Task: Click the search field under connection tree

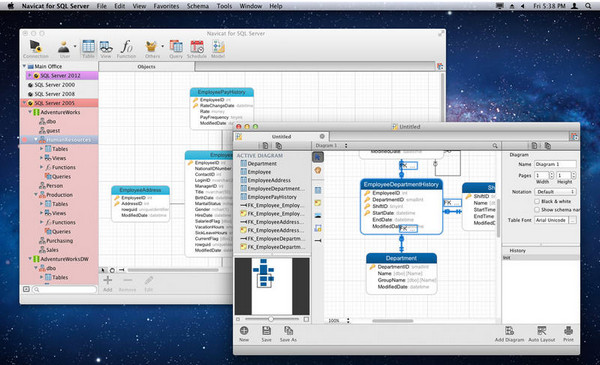Action: (64, 290)
